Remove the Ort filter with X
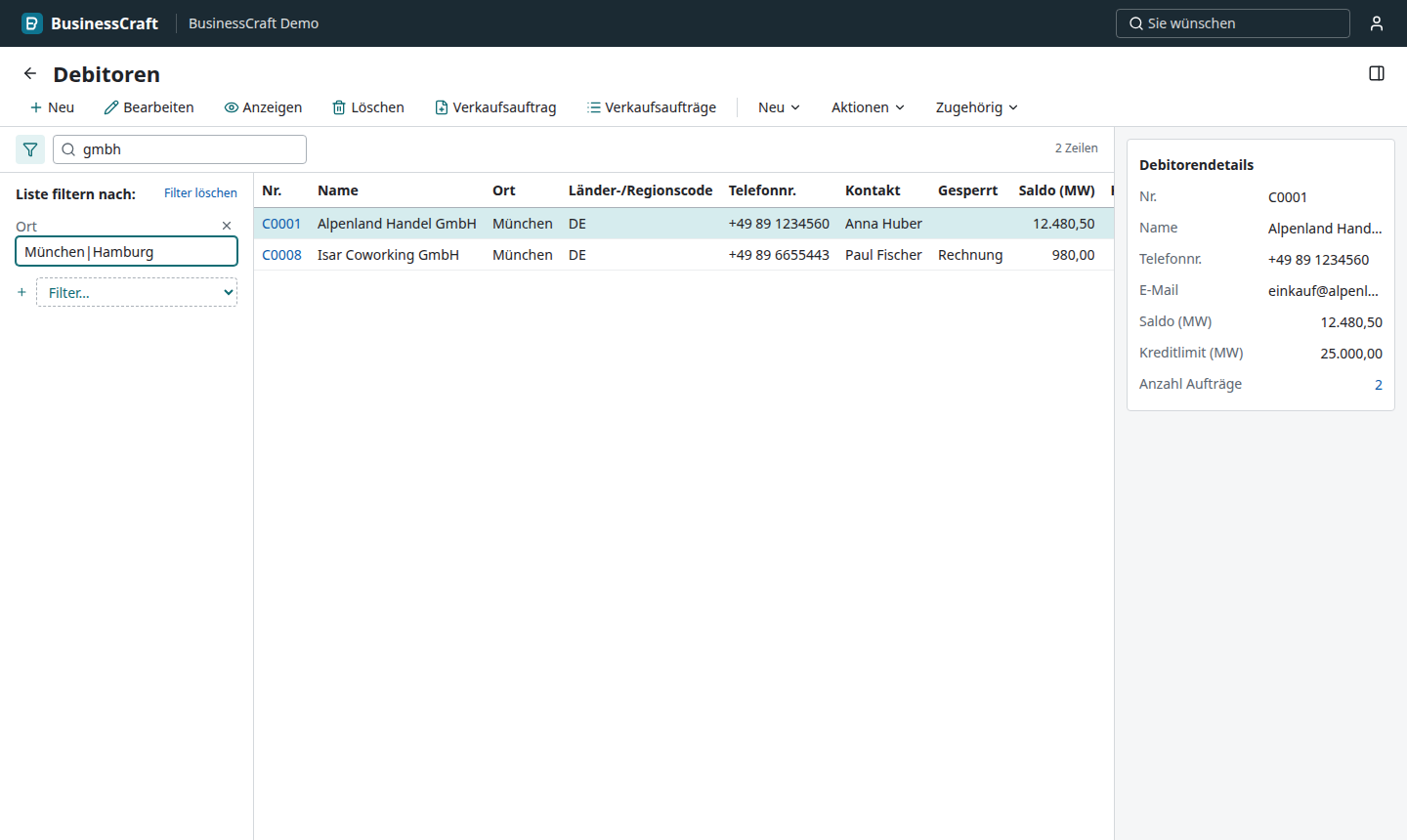Image resolution: width=1407 pixels, height=840 pixels. click(227, 226)
